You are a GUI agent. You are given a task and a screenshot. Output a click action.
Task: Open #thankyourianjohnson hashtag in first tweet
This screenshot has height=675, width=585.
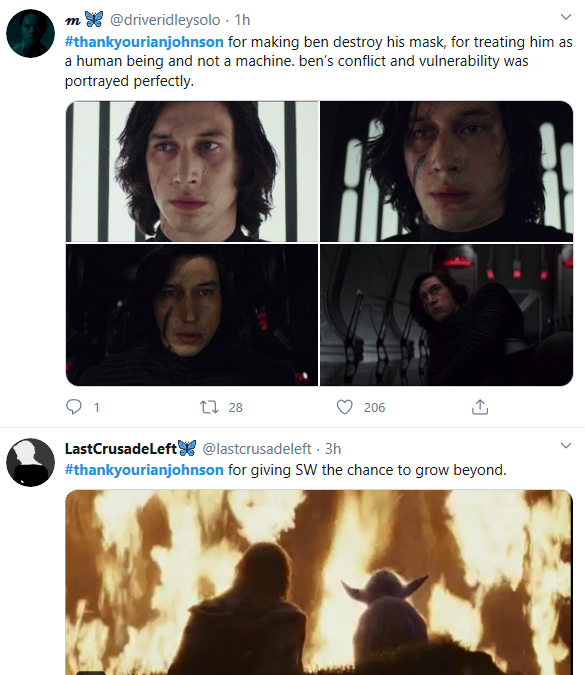pyautogui.click(x=144, y=42)
